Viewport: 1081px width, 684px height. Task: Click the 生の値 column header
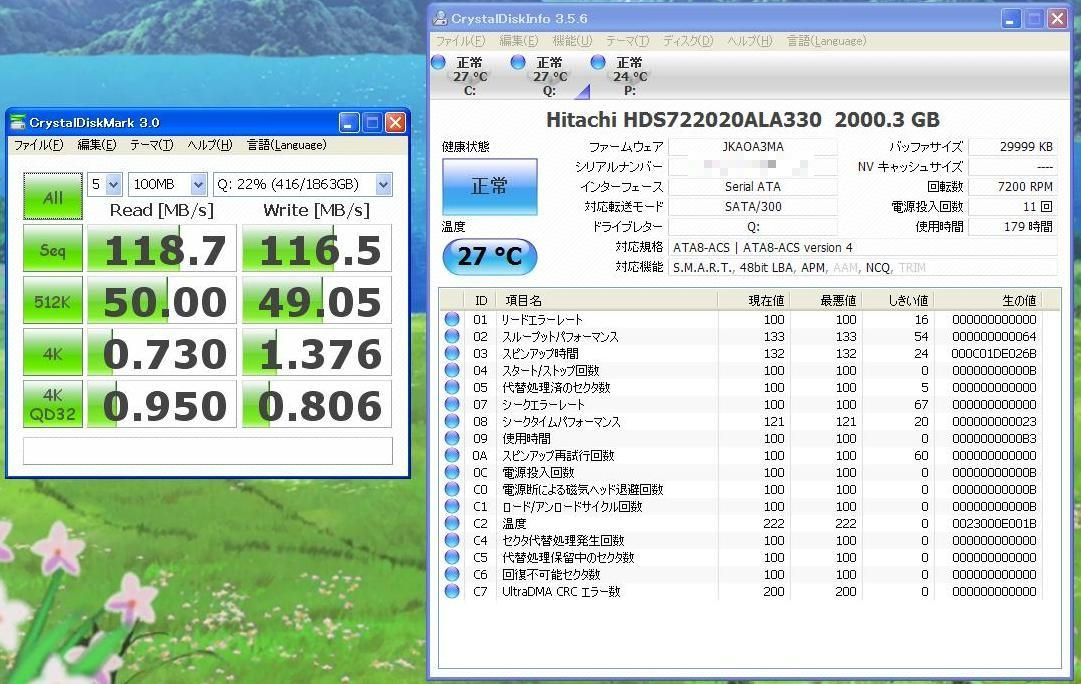(x=987, y=300)
